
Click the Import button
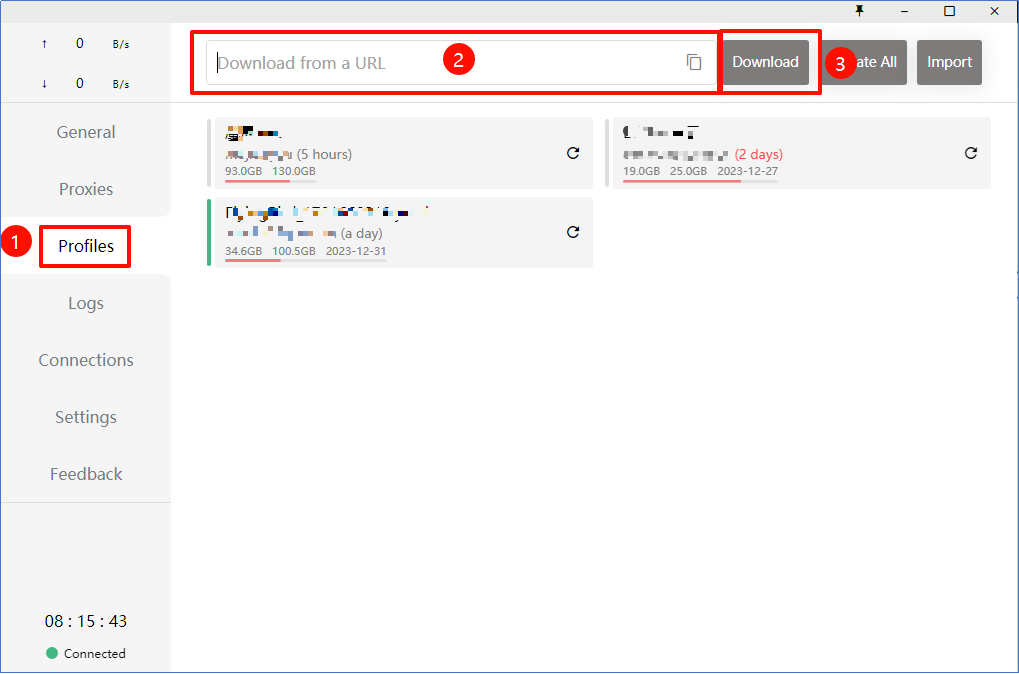pos(949,62)
